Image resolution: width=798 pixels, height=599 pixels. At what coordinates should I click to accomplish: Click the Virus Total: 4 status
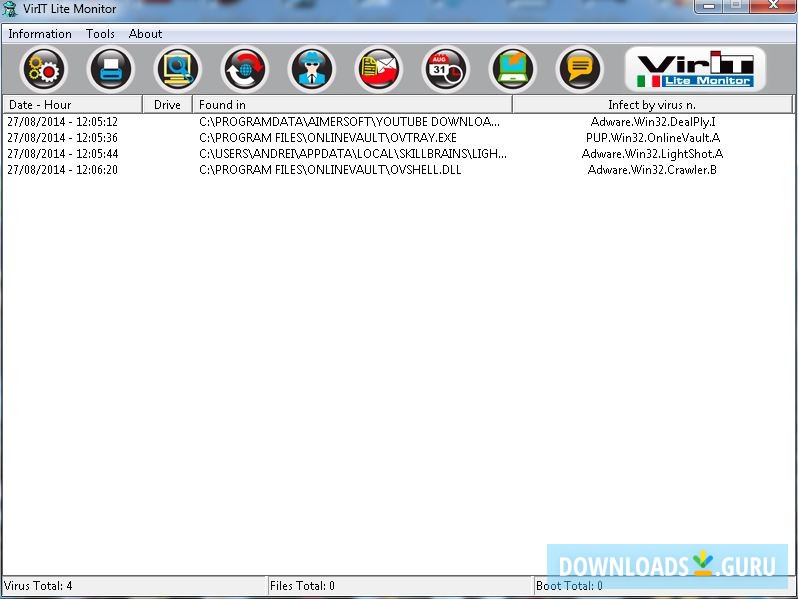(x=38, y=586)
